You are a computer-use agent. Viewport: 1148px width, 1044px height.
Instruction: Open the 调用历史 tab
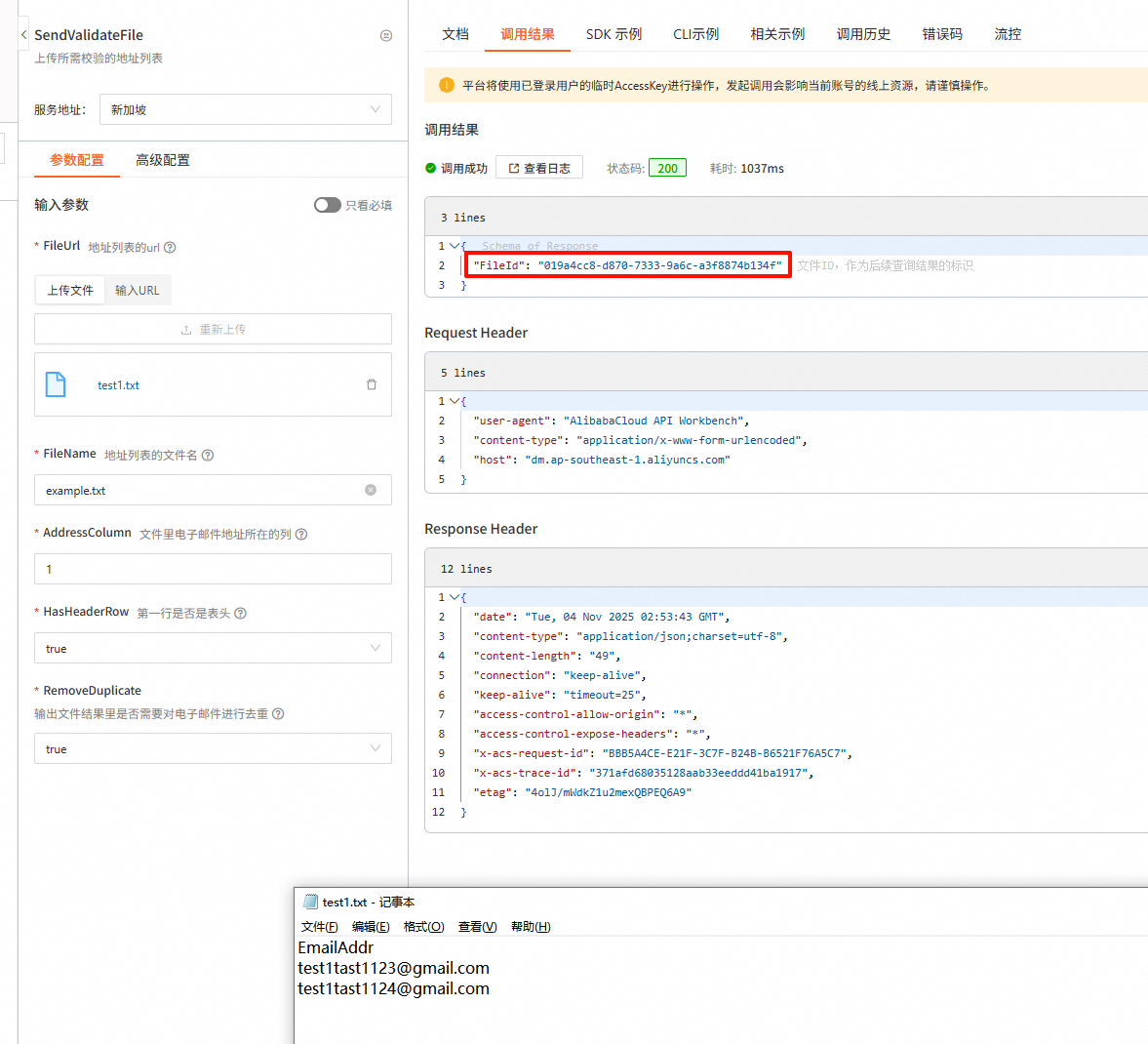coord(863,34)
